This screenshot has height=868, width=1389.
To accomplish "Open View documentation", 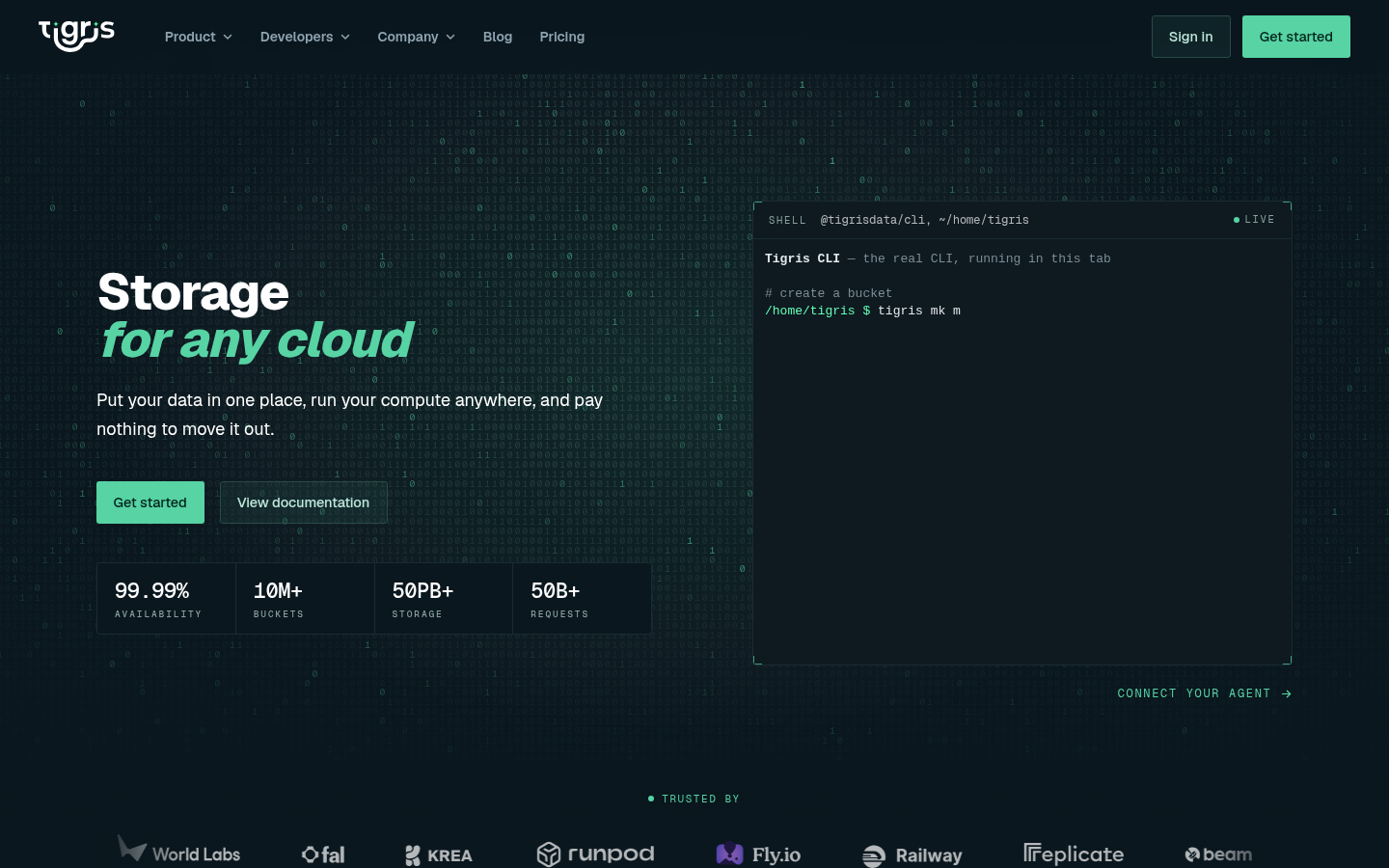I will point(304,502).
